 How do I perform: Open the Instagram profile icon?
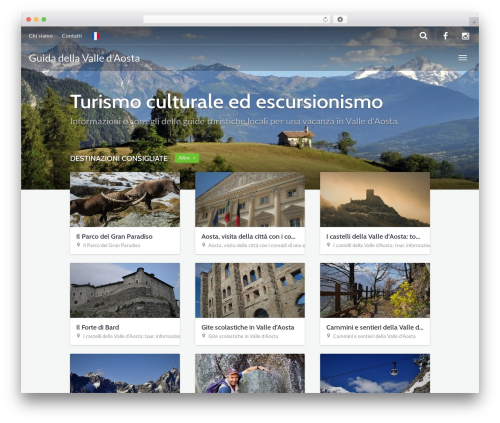pyautogui.click(x=465, y=36)
